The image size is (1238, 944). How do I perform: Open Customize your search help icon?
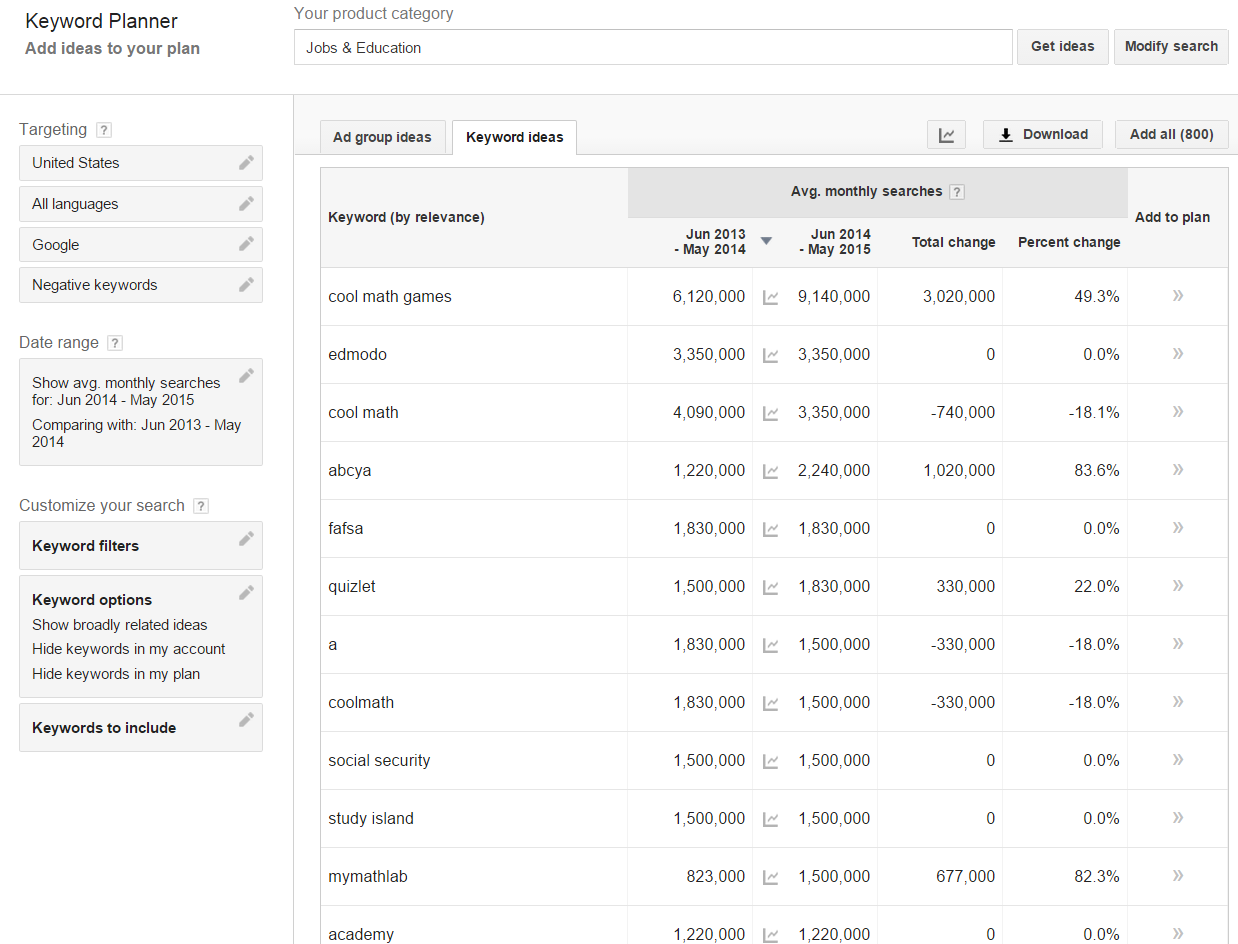[x=201, y=506]
